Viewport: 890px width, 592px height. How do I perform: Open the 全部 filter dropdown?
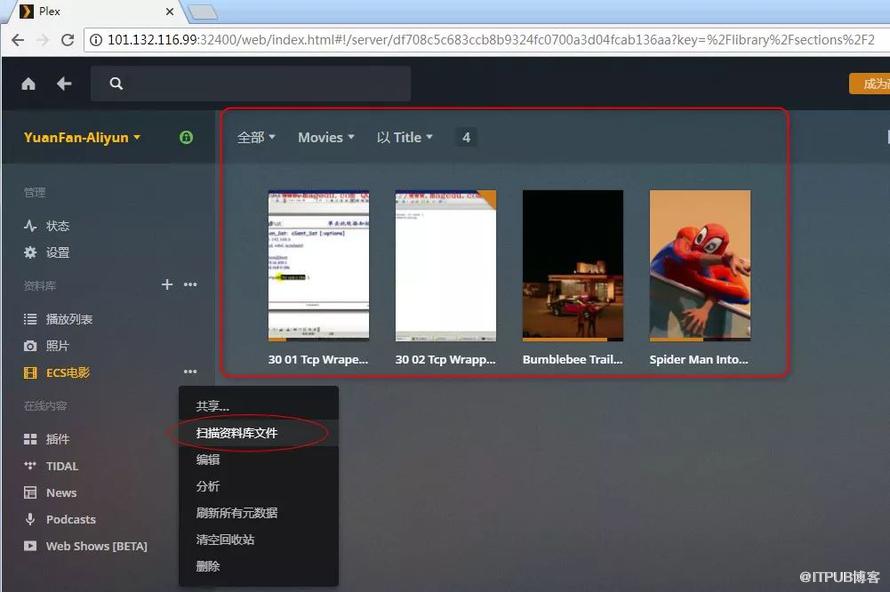[x=256, y=138]
